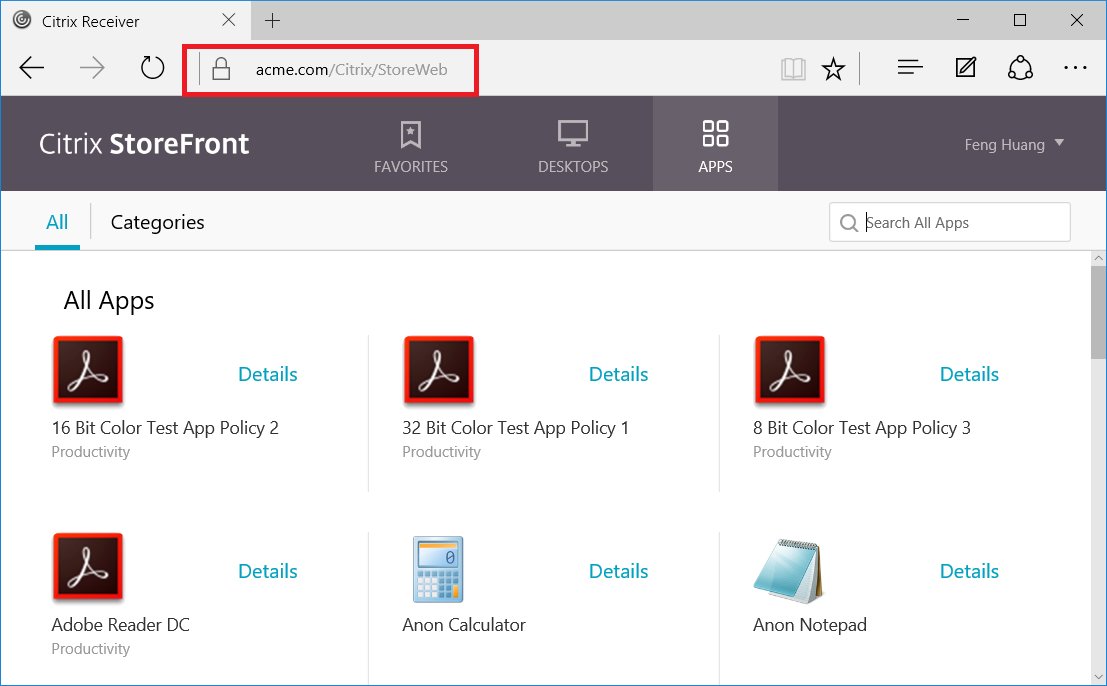This screenshot has width=1107, height=686.
Task: Click the 32 Bit Color Test App Policy 1 icon
Action: tap(438, 370)
